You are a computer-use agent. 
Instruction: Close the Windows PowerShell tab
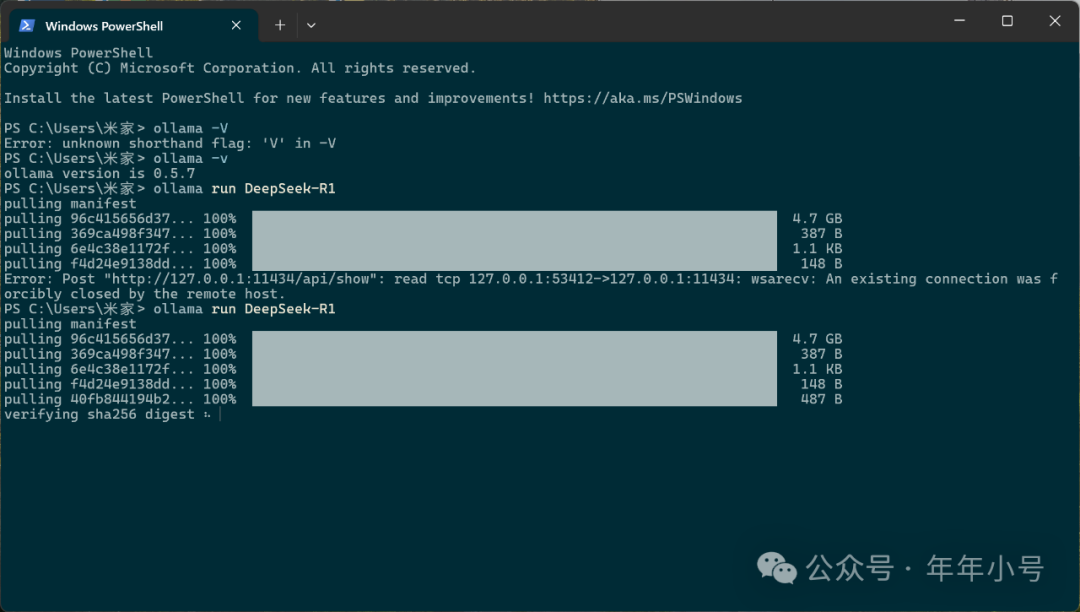(236, 25)
